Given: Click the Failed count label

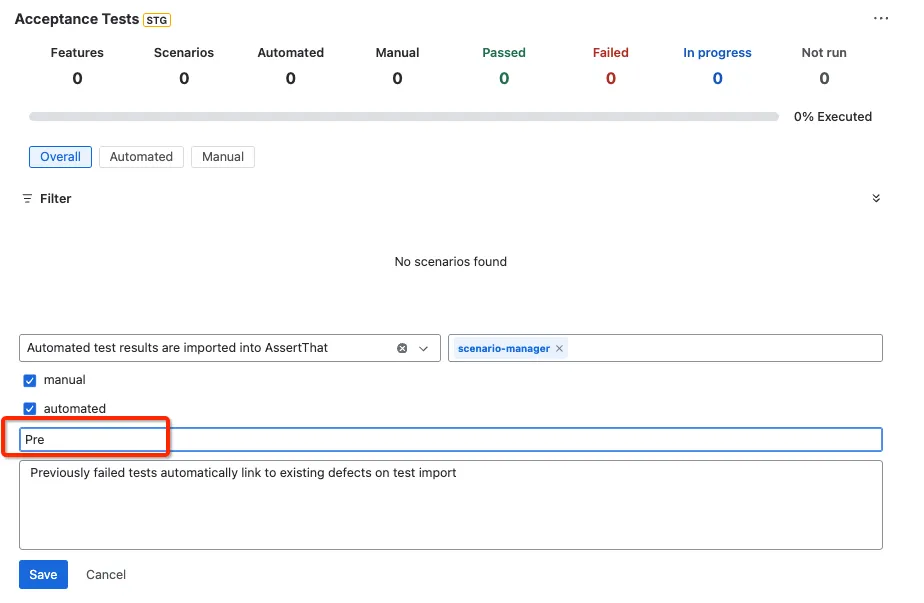Looking at the screenshot, I should 610,52.
